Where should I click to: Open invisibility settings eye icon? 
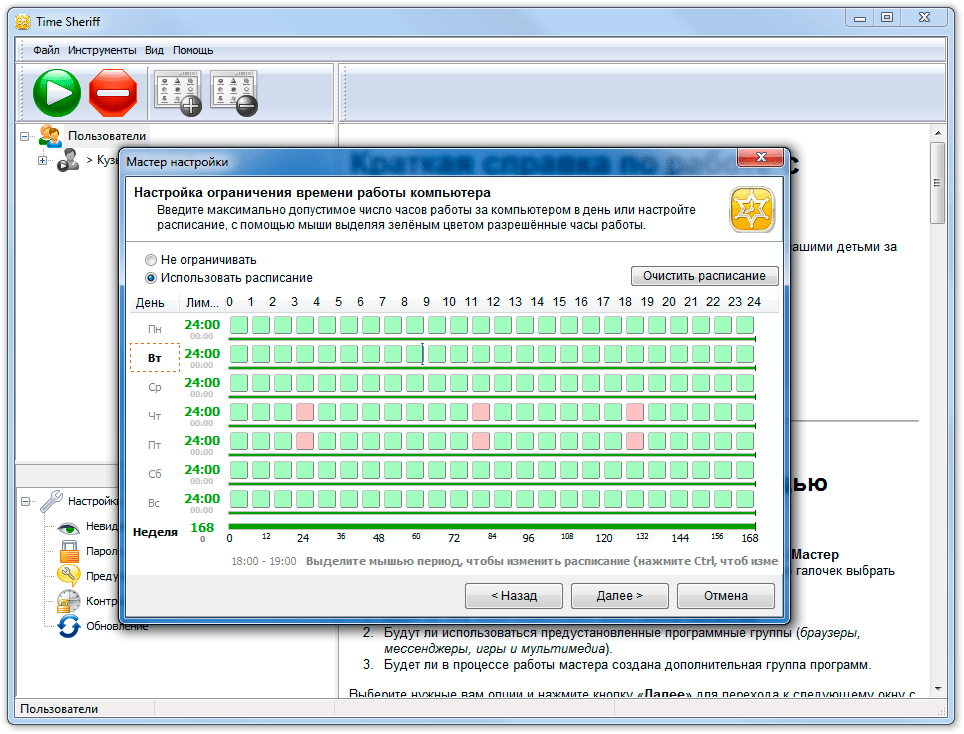click(x=68, y=527)
